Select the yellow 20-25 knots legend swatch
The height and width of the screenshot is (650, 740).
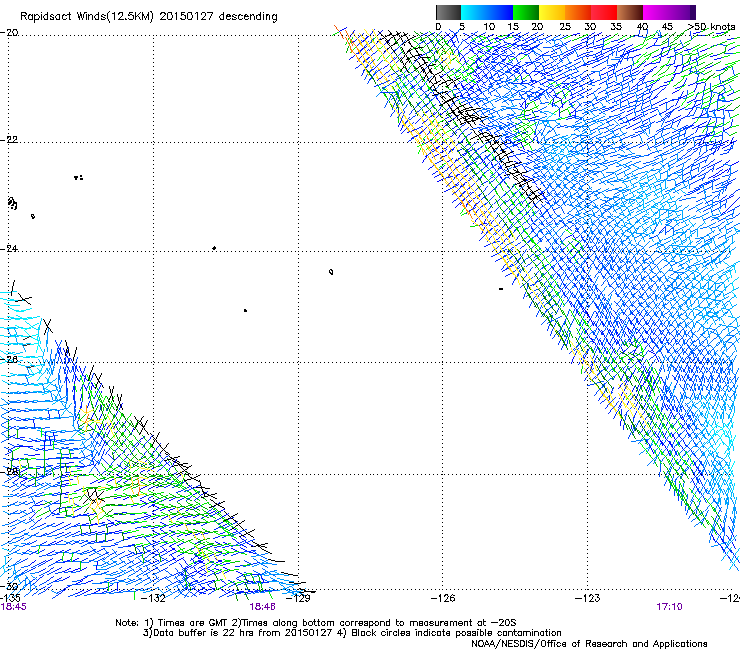click(552, 12)
